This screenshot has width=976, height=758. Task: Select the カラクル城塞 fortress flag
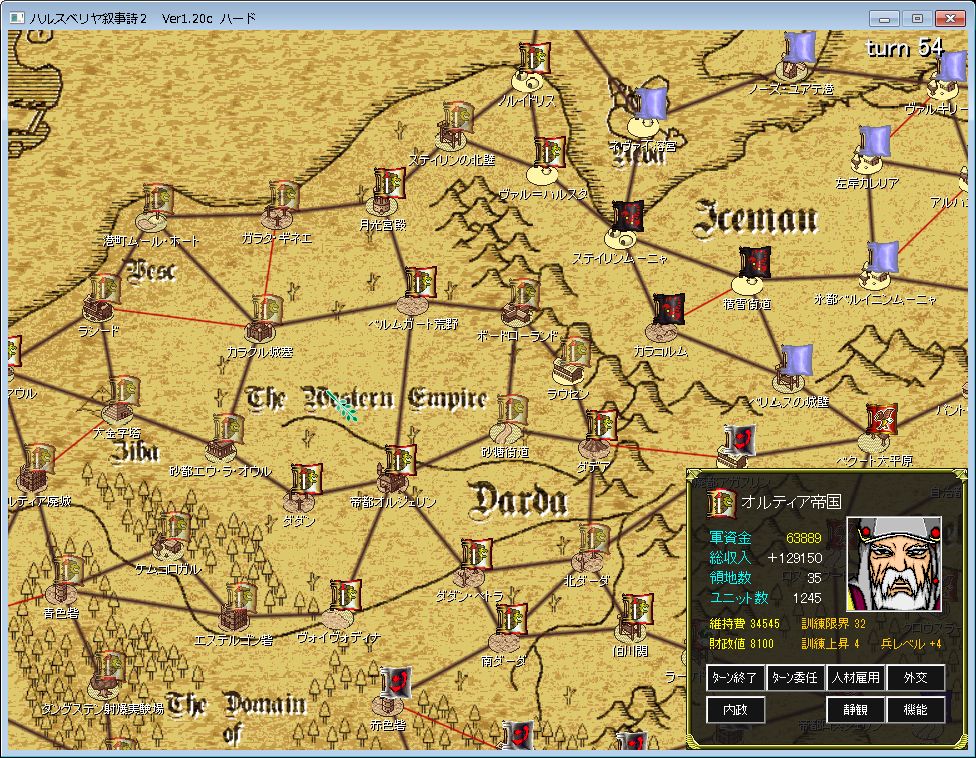point(268,309)
